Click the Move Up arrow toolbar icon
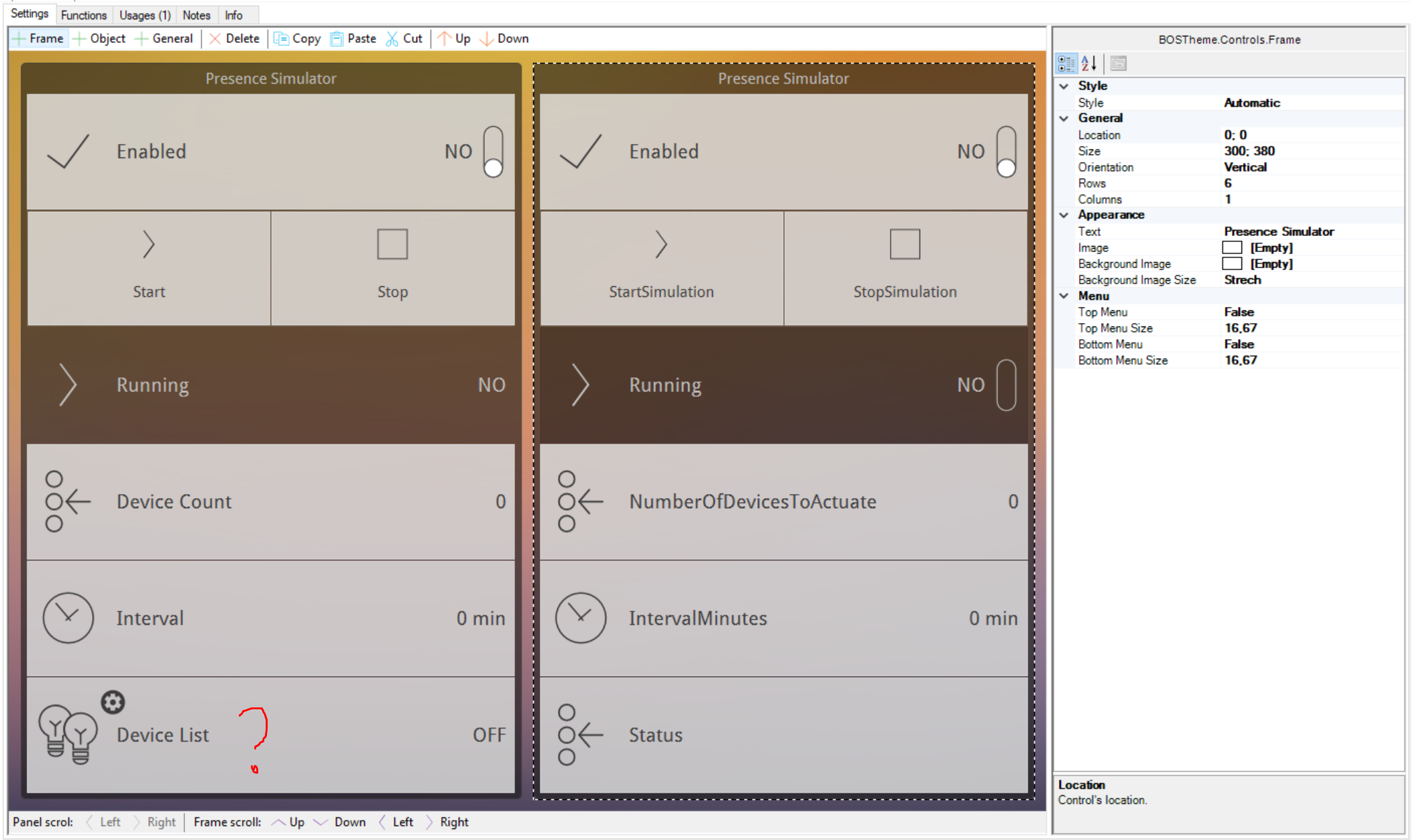This screenshot has width=1413, height=840. (x=444, y=39)
